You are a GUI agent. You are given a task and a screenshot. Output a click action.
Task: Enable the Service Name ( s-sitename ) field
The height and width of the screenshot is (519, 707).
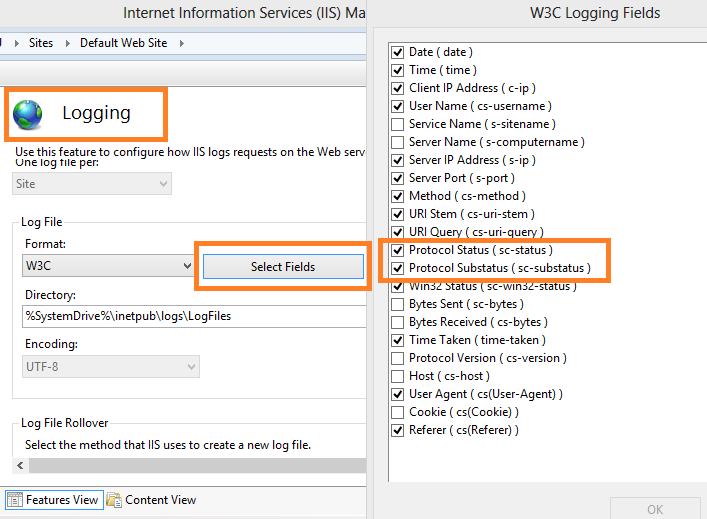point(398,124)
